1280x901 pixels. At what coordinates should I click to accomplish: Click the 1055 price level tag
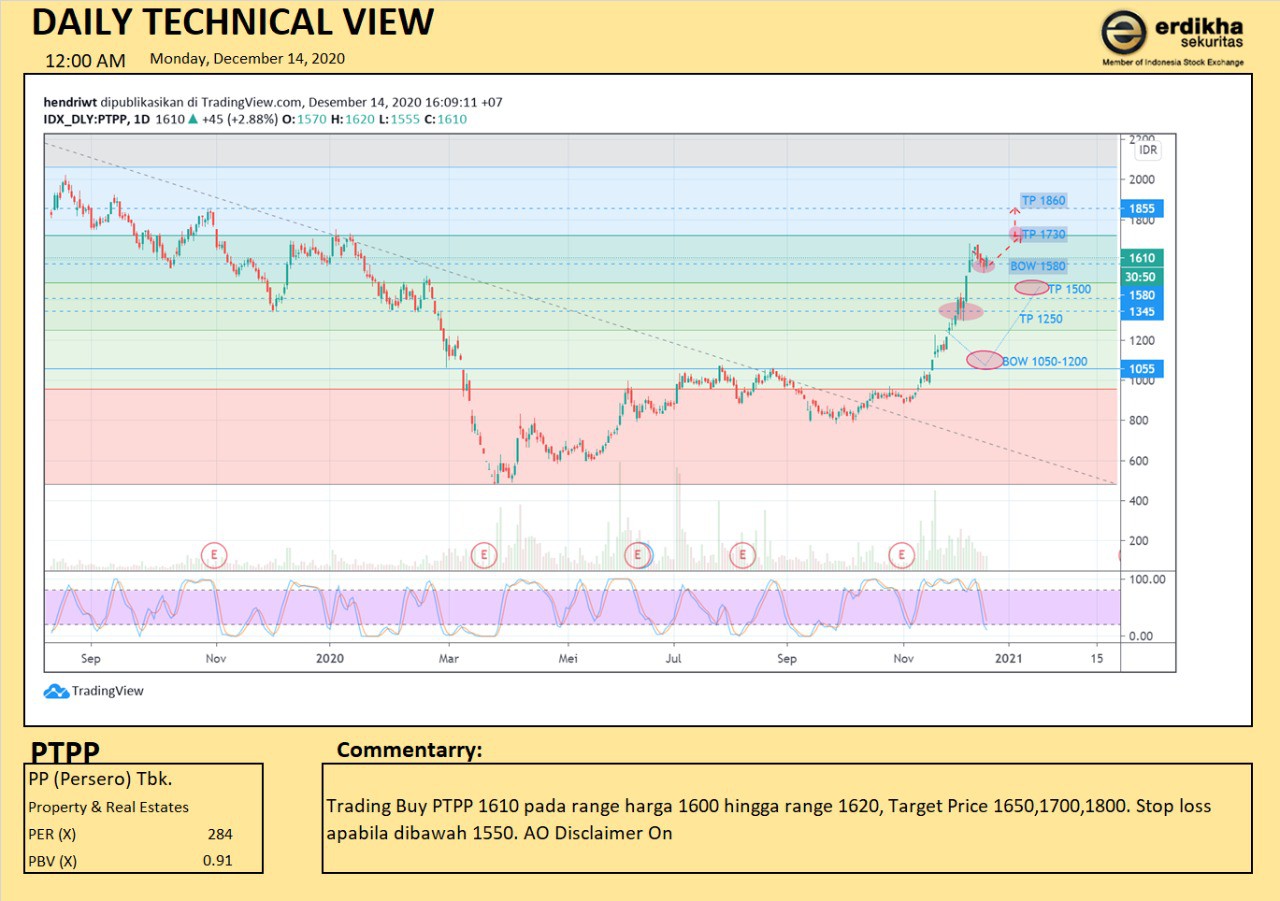(1142, 369)
